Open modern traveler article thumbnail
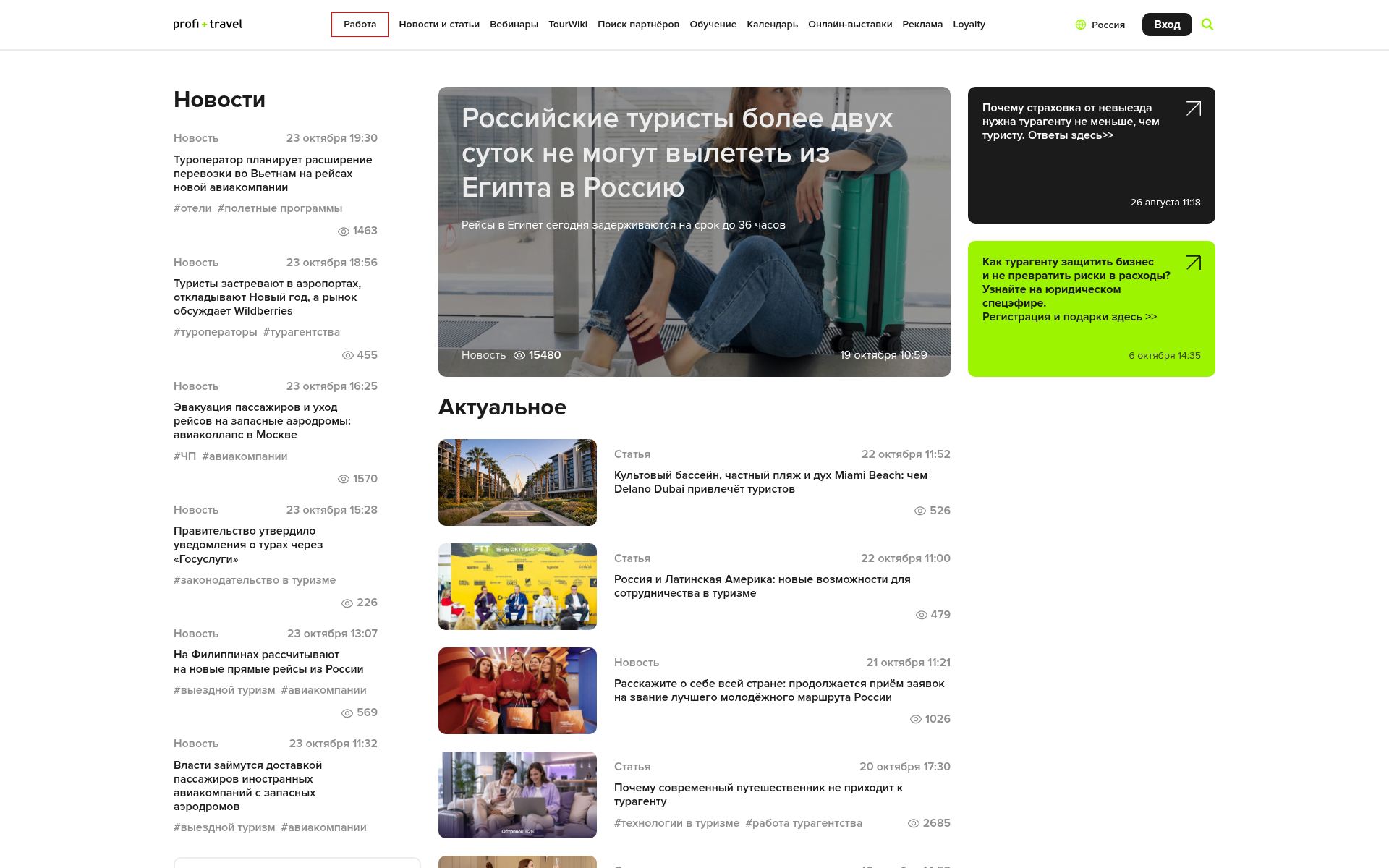Viewport: 1389px width, 868px height. click(517, 795)
